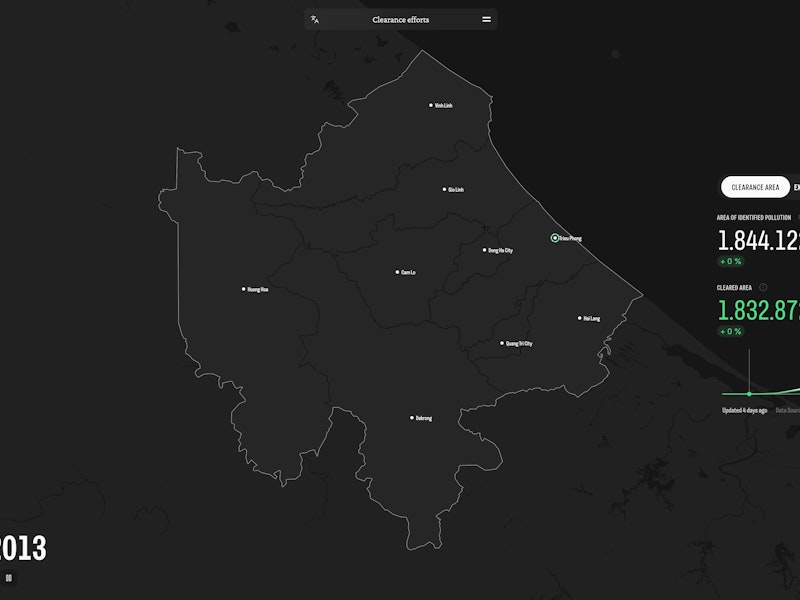Select the Quang Tri City marker

502,343
